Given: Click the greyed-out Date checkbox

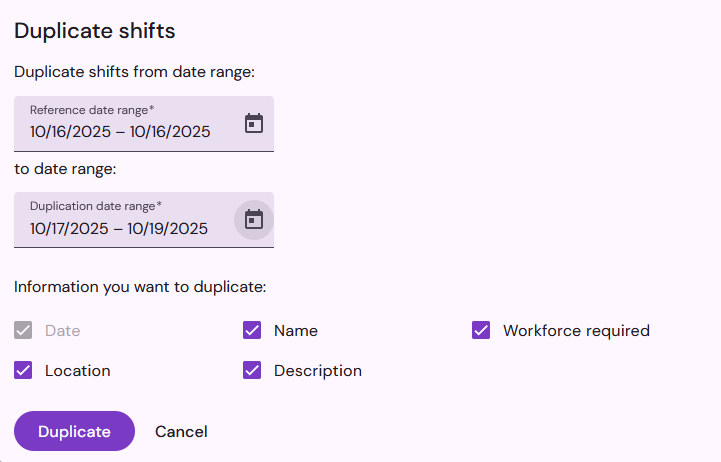Looking at the screenshot, I should point(23,330).
